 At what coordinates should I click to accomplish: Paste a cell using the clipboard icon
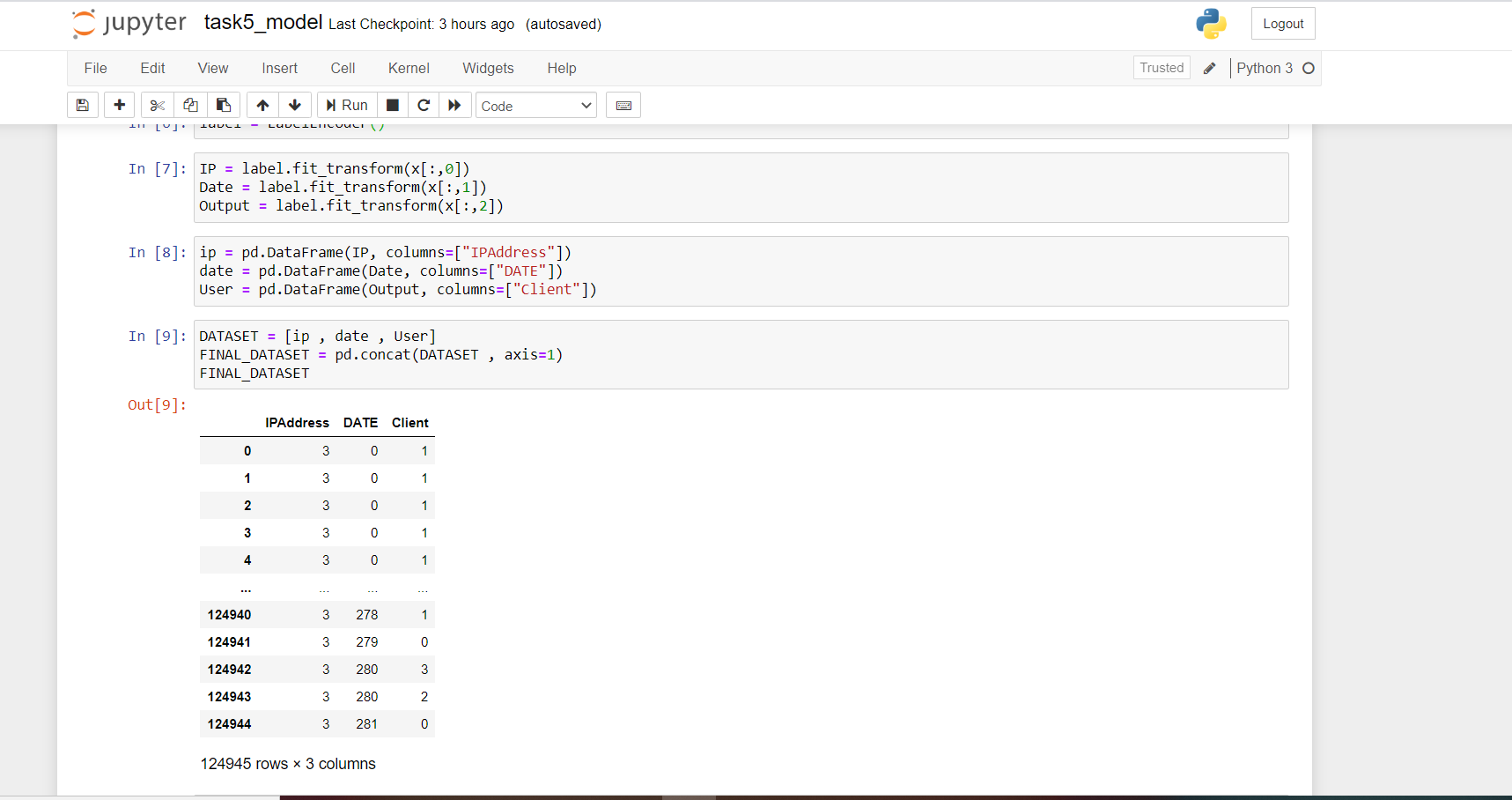[x=224, y=105]
